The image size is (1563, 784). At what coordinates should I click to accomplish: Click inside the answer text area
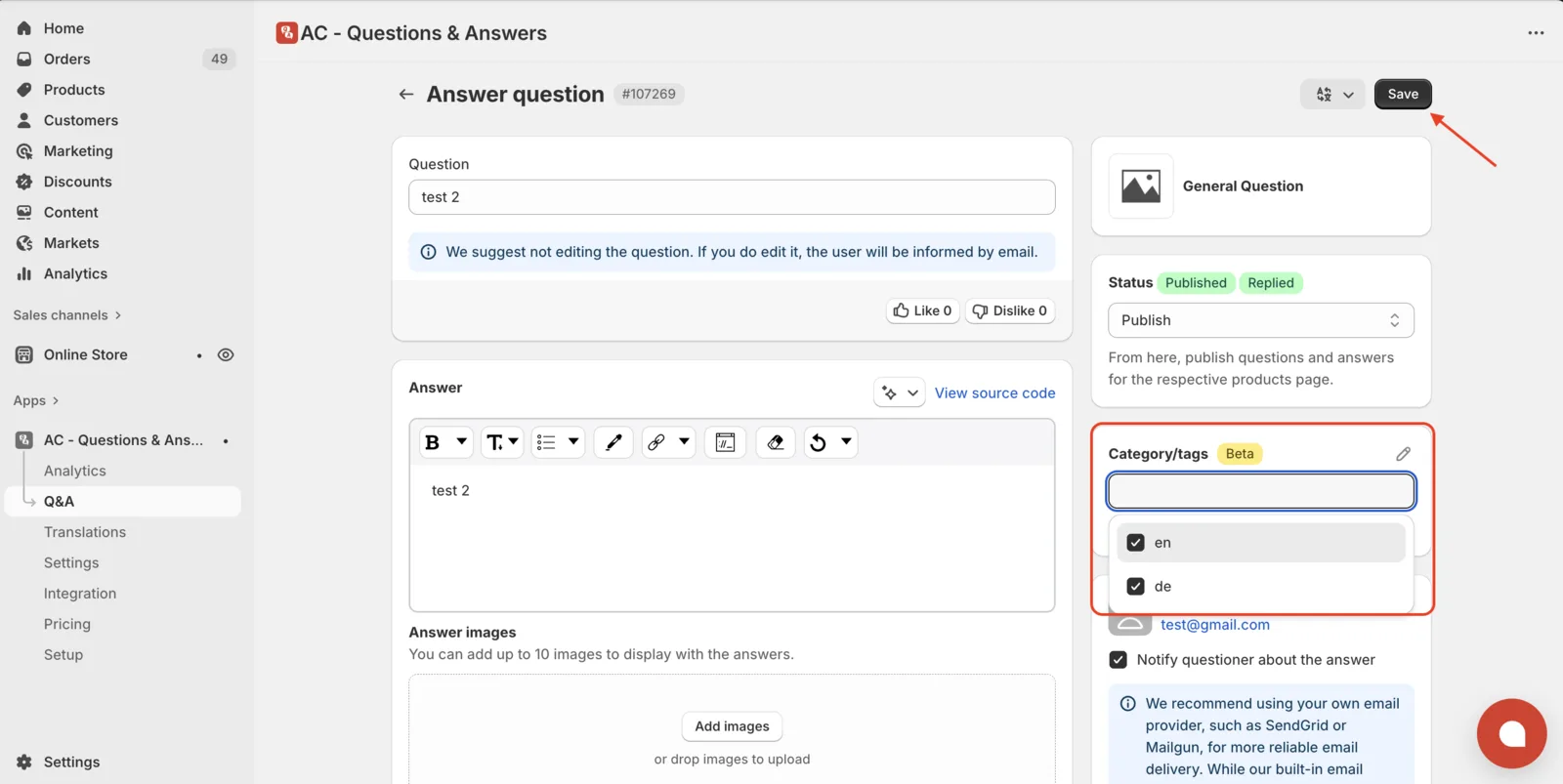(x=732, y=537)
